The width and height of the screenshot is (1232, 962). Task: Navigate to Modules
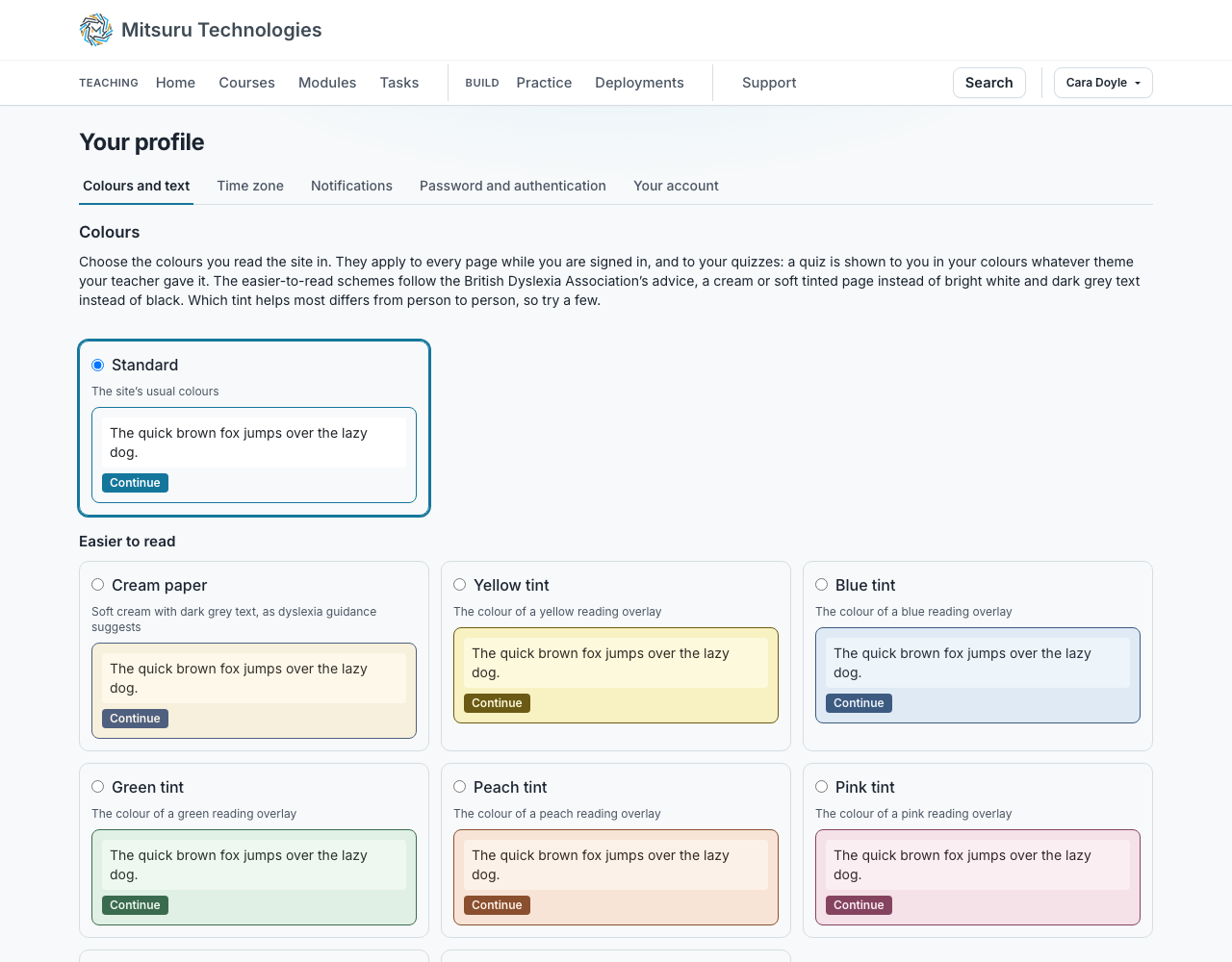click(327, 83)
